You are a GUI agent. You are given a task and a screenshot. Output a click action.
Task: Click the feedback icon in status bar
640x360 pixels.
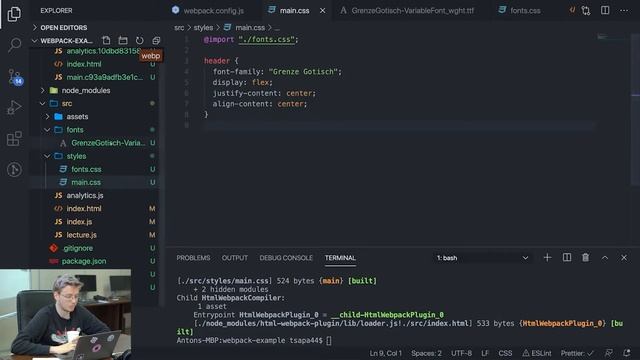(x=609, y=353)
